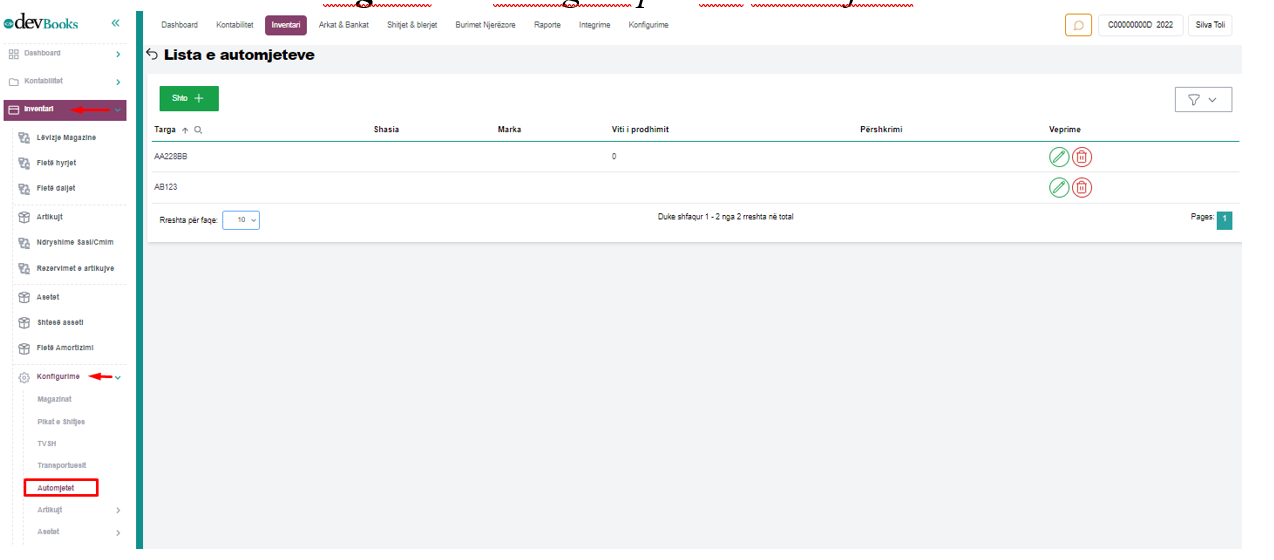Click the edit pencil icon for AA228BB
The width and height of the screenshot is (1274, 560).
[1059, 157]
